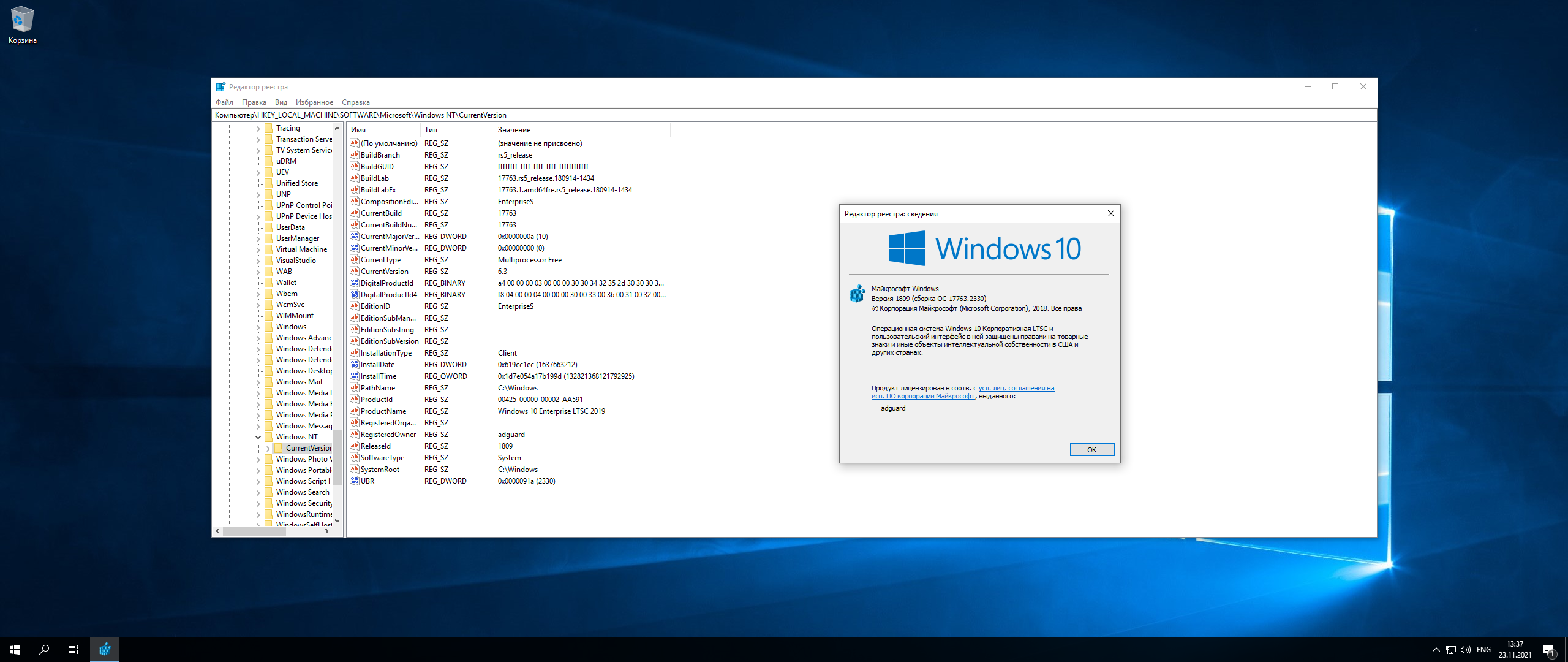
Task: Expand the Windows Search key node
Action: pos(258,492)
